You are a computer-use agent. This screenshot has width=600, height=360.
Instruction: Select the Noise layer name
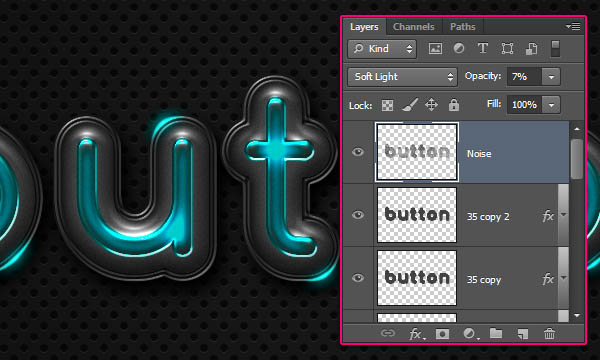[479, 154]
